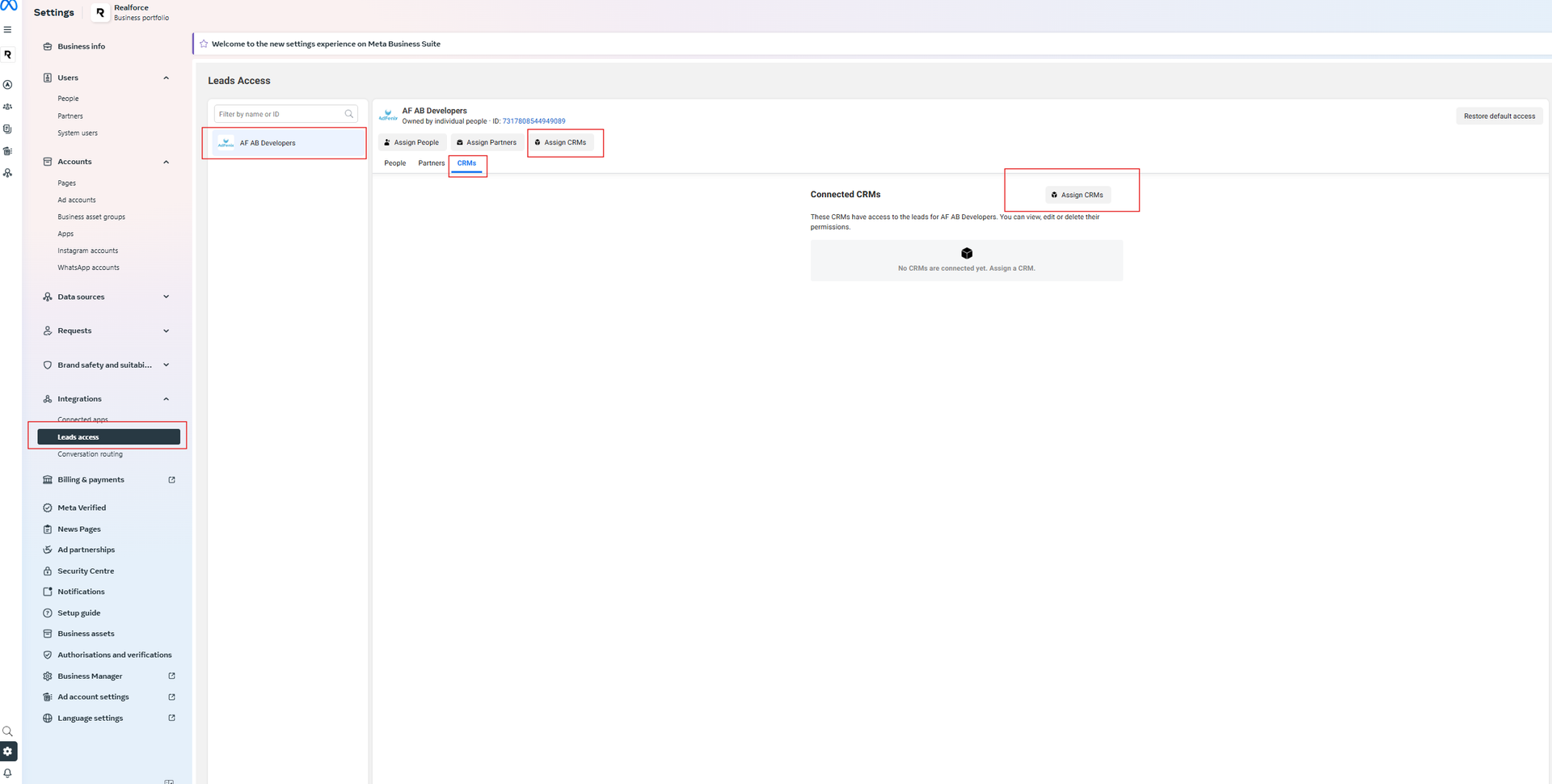Open external link icon for Language settings

pos(171,719)
